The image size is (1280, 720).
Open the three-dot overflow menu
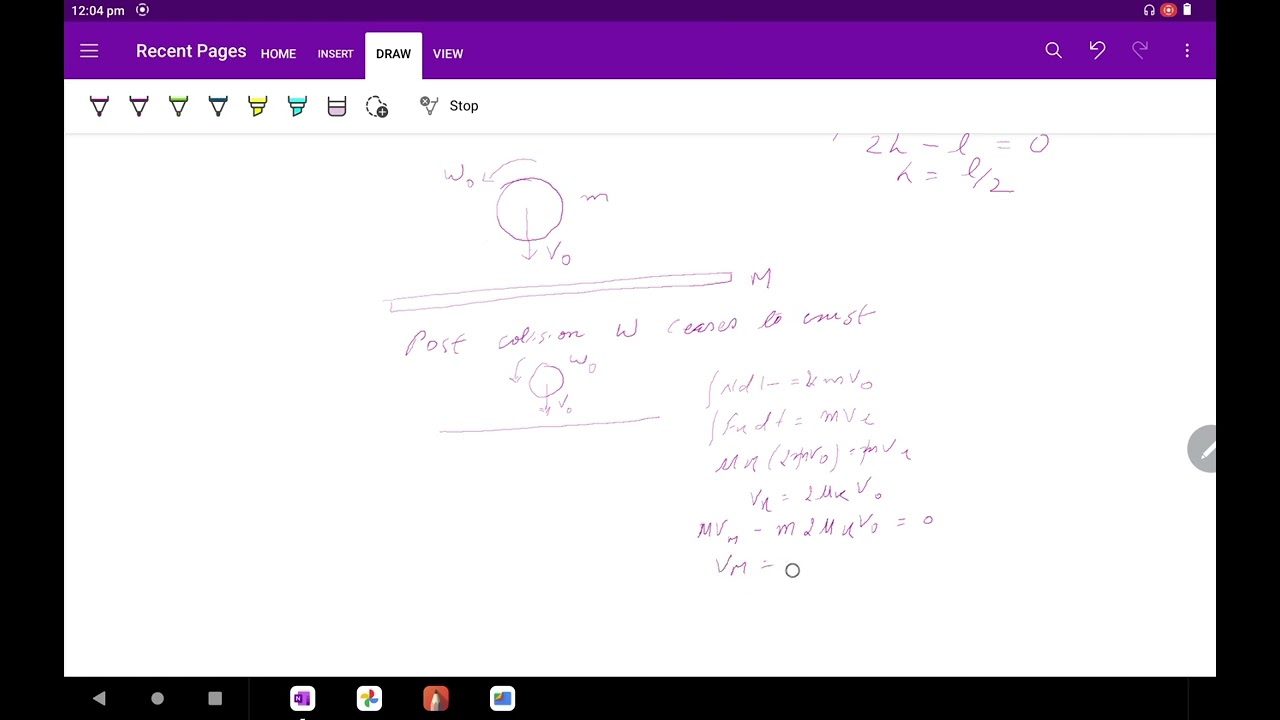[1187, 50]
